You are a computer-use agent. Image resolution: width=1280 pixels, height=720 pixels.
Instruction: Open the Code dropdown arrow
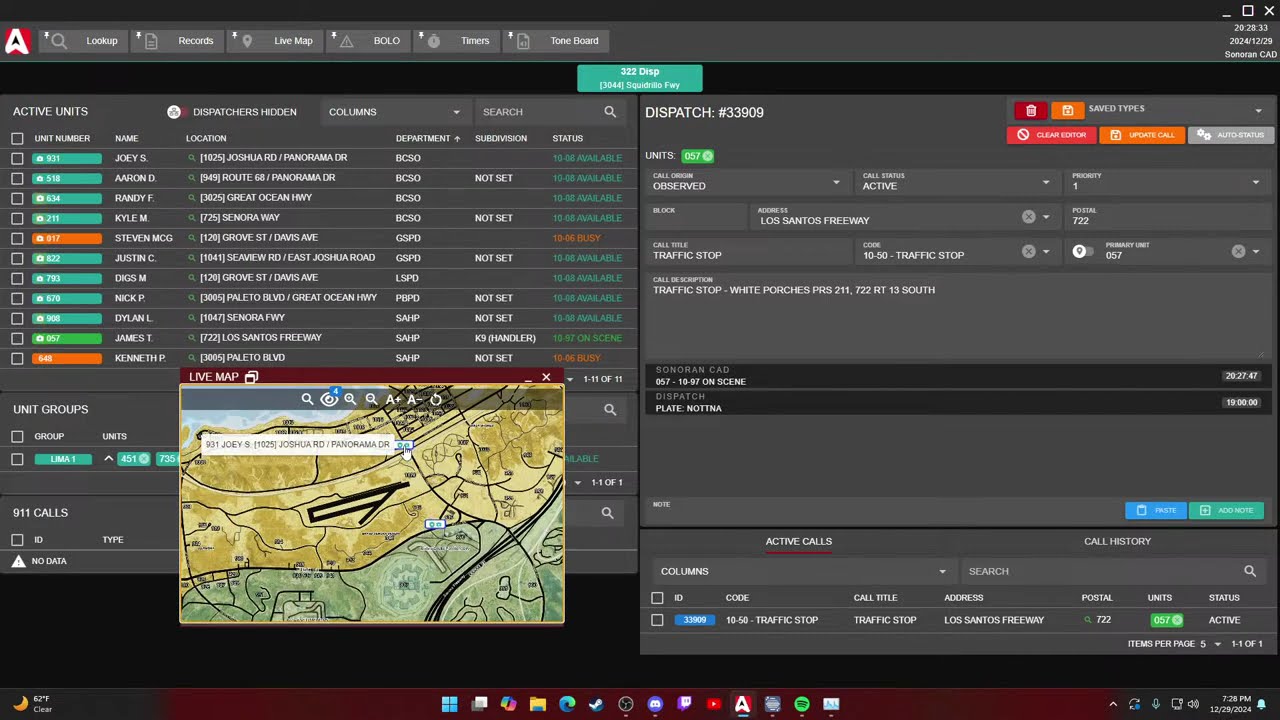[x=1046, y=252]
